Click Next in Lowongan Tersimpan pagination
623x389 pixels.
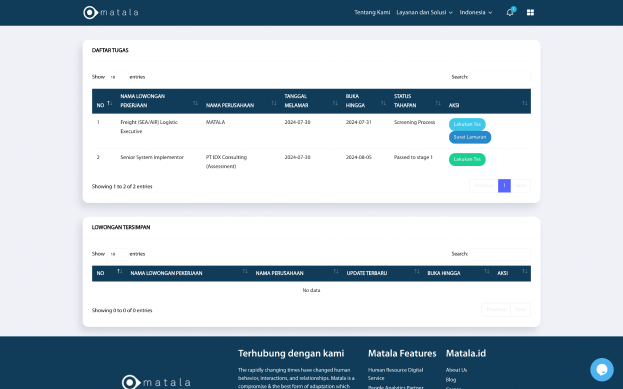[520, 310]
